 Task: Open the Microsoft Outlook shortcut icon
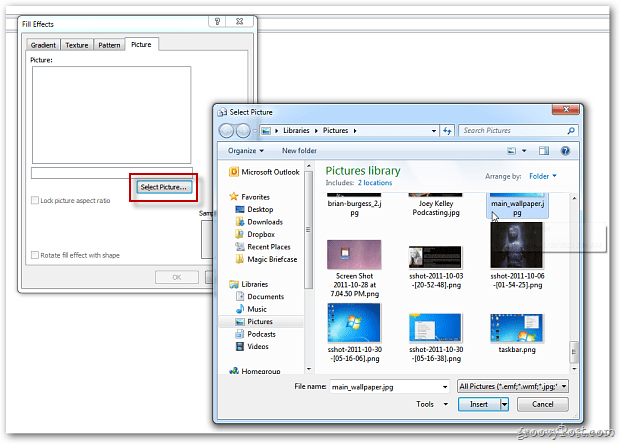234,172
